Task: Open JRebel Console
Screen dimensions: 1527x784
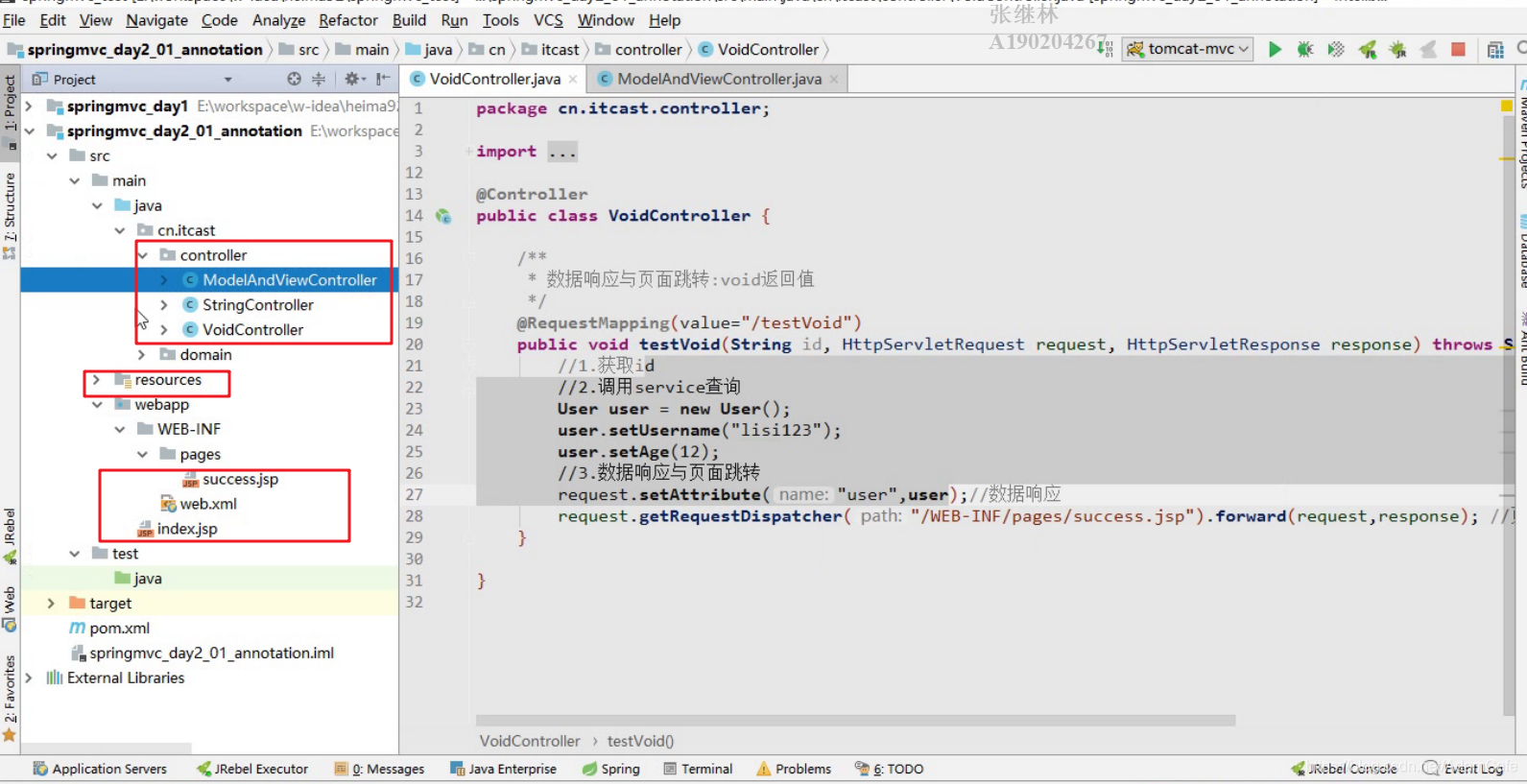Action: pos(1344,769)
